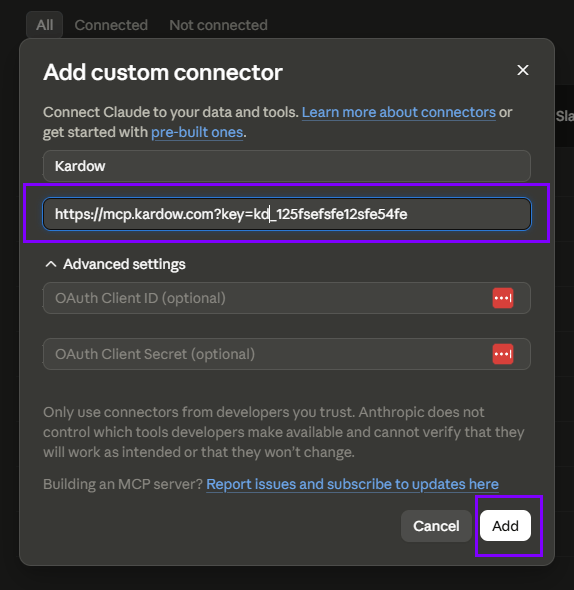Close the Add custom connector dialog
This screenshot has width=574, height=590.
point(522,70)
